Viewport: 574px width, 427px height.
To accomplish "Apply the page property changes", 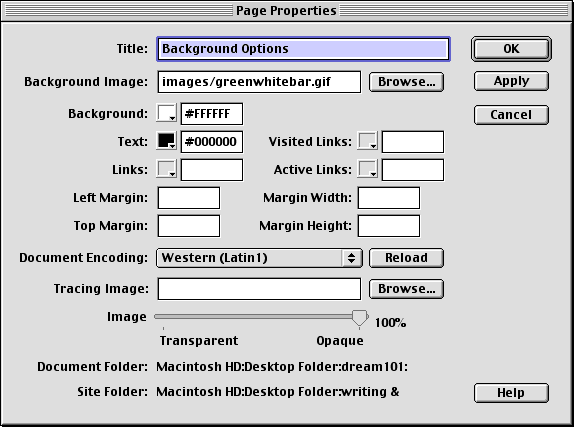I will 511,81.
